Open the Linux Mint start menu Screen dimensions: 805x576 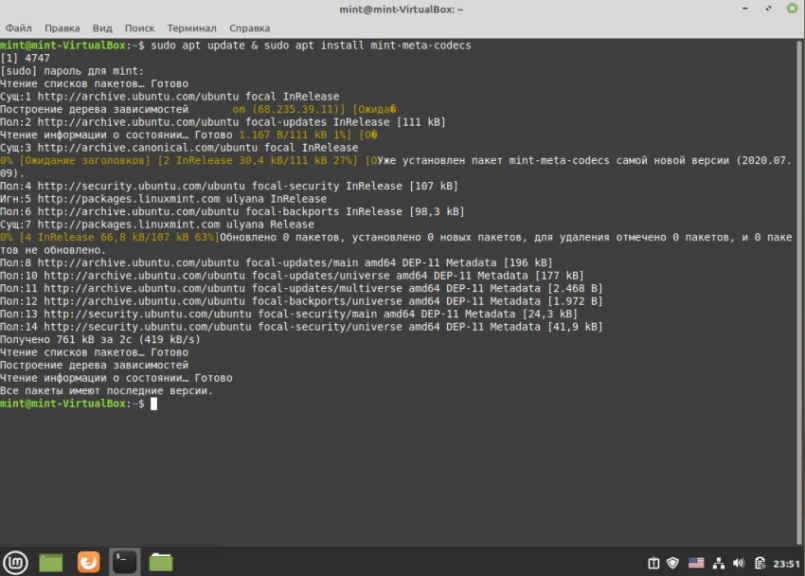pyautogui.click(x=15, y=563)
